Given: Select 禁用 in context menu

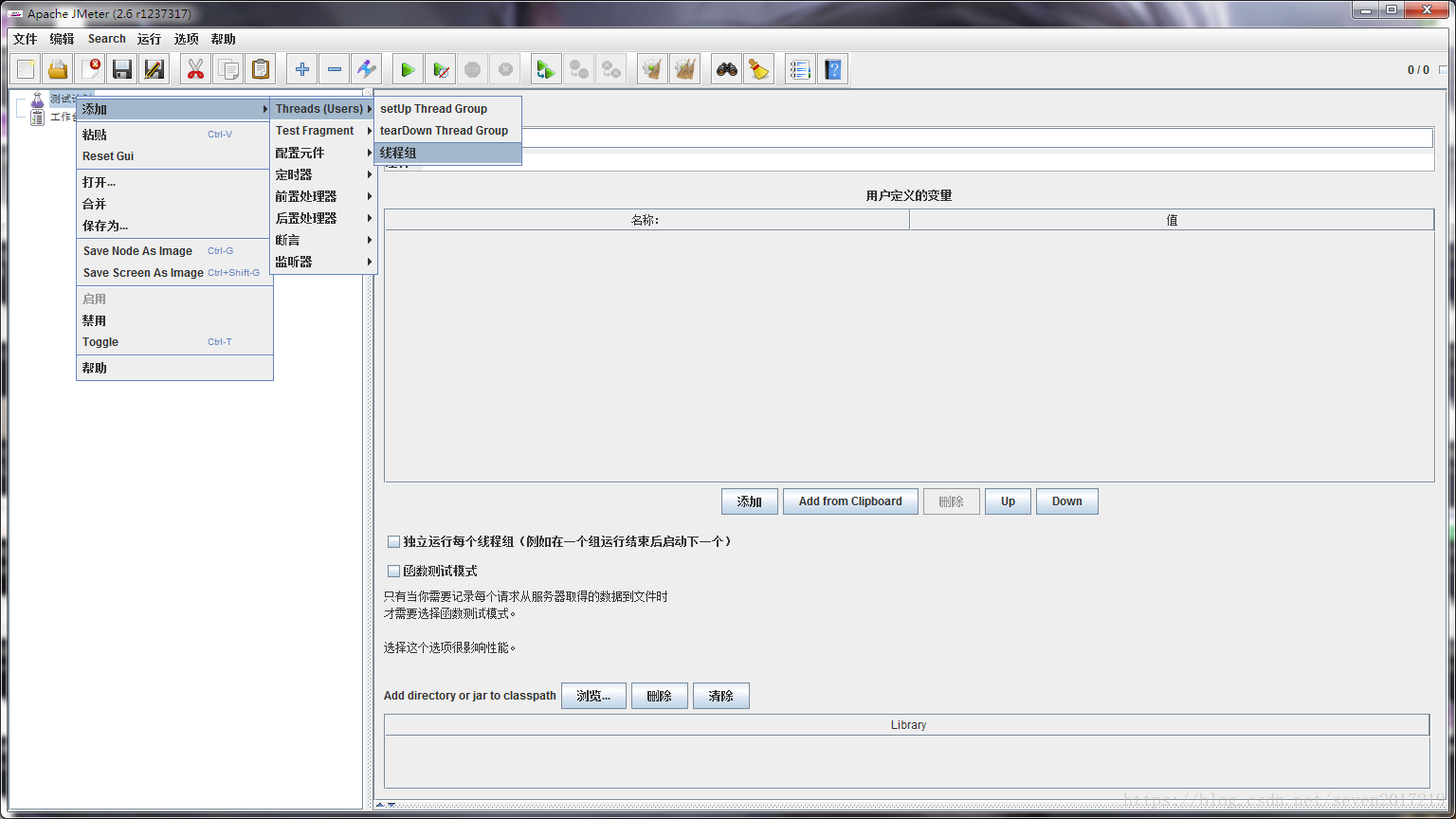Looking at the screenshot, I should coord(174,320).
